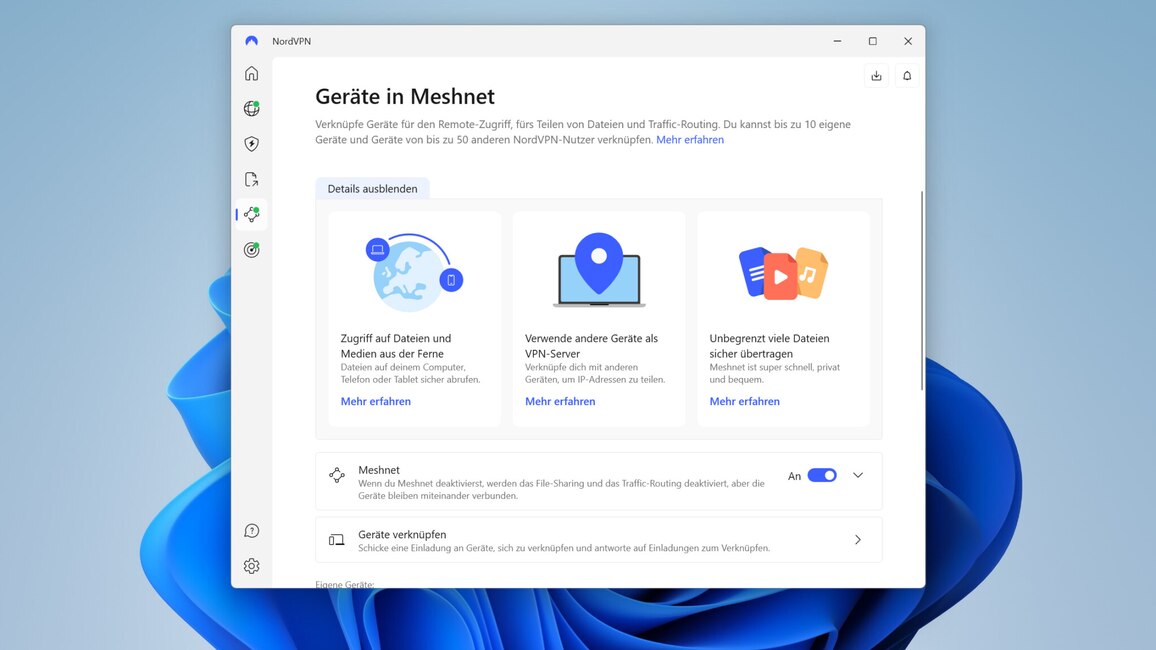1156x650 pixels.
Task: Collapse details with Details ausblenden tab
Action: (372, 188)
